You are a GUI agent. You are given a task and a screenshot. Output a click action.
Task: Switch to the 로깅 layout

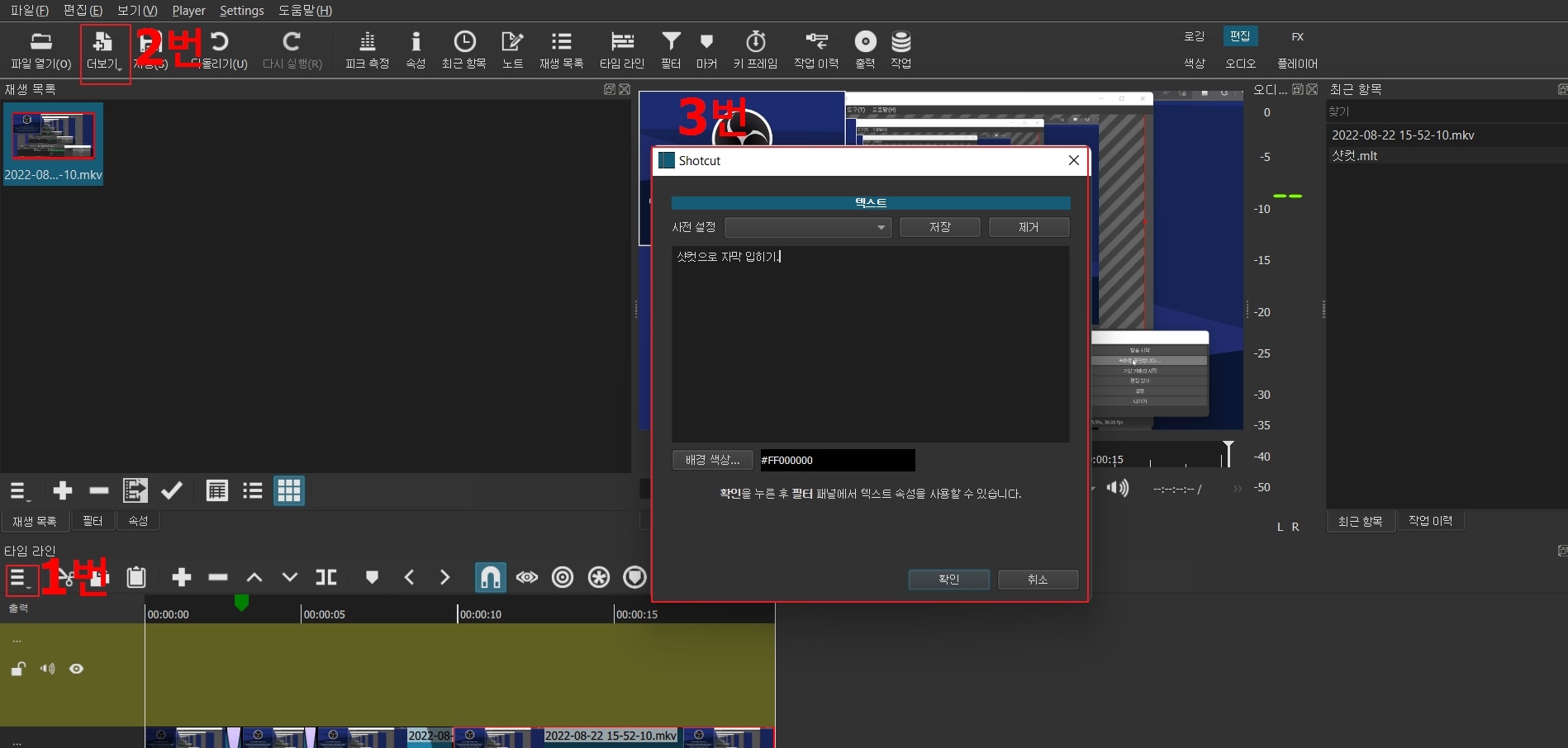coord(1195,36)
